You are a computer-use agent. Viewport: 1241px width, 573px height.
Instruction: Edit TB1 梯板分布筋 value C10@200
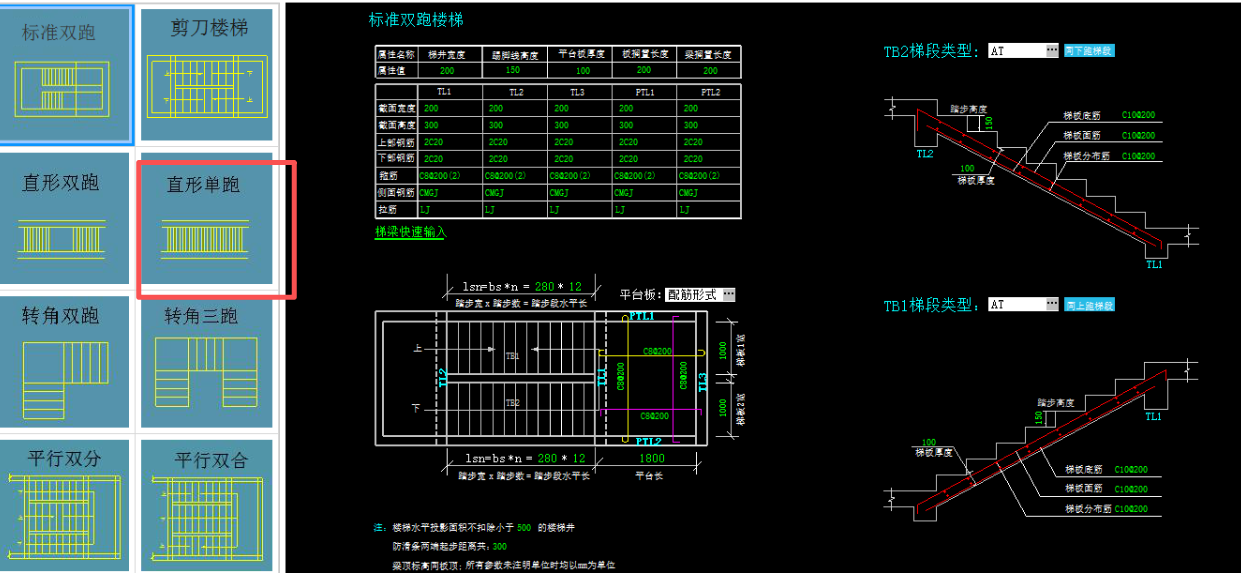pos(1131,509)
